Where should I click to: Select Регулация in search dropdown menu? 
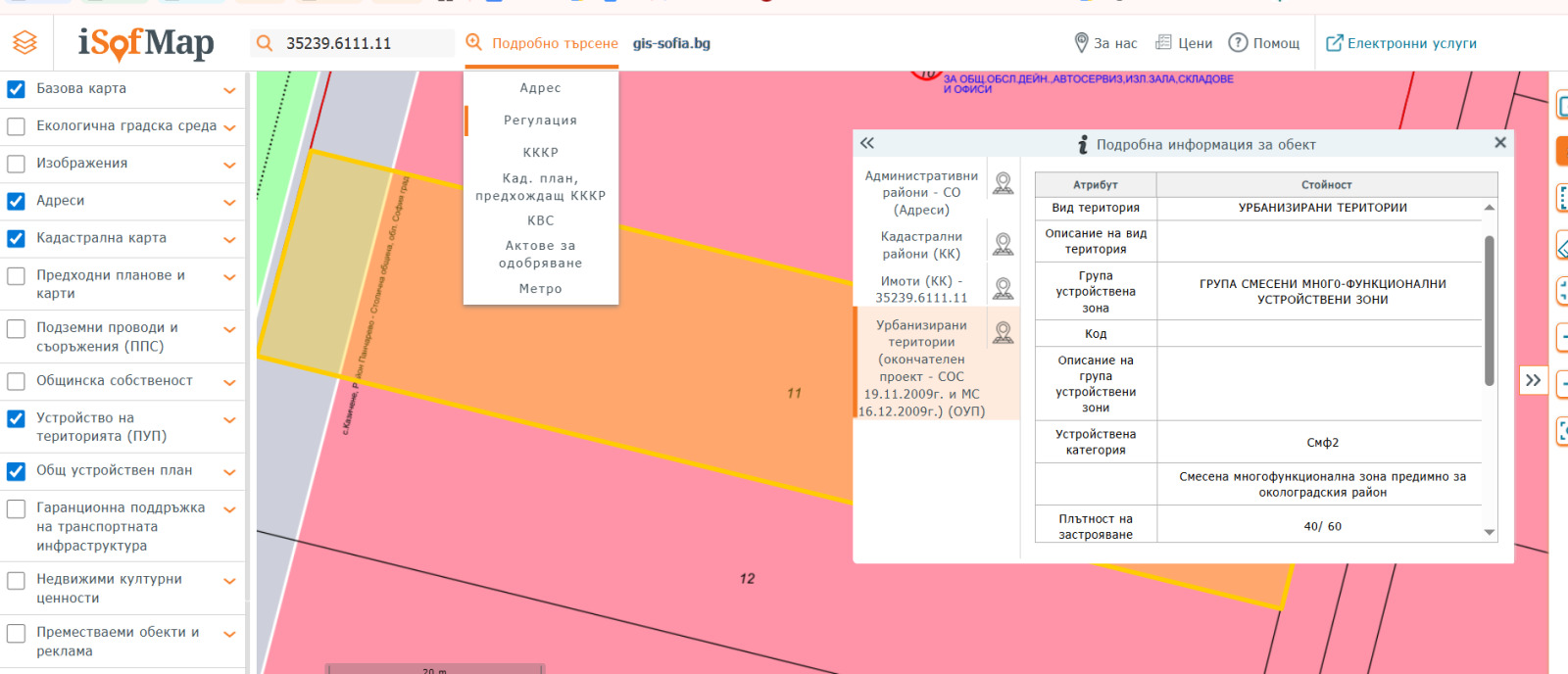point(541,120)
